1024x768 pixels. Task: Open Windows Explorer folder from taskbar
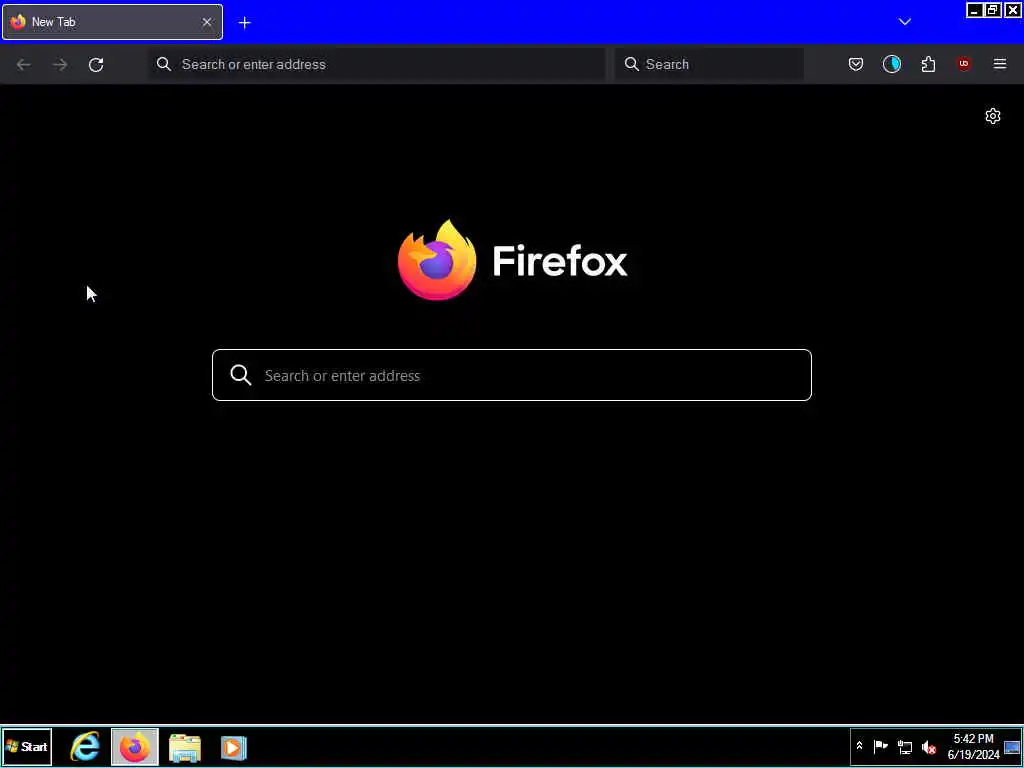185,748
